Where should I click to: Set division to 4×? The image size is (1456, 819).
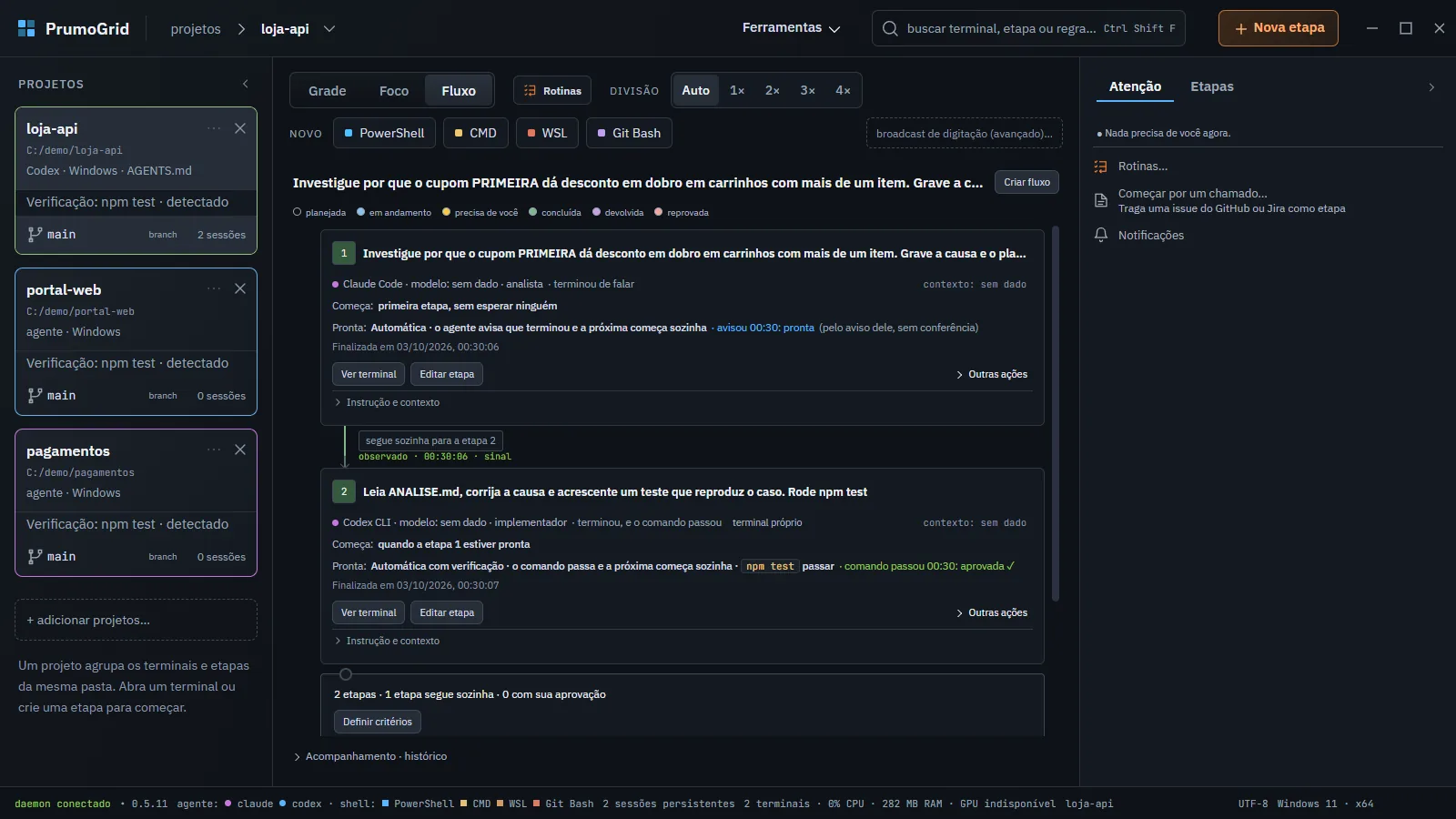pyautogui.click(x=843, y=90)
